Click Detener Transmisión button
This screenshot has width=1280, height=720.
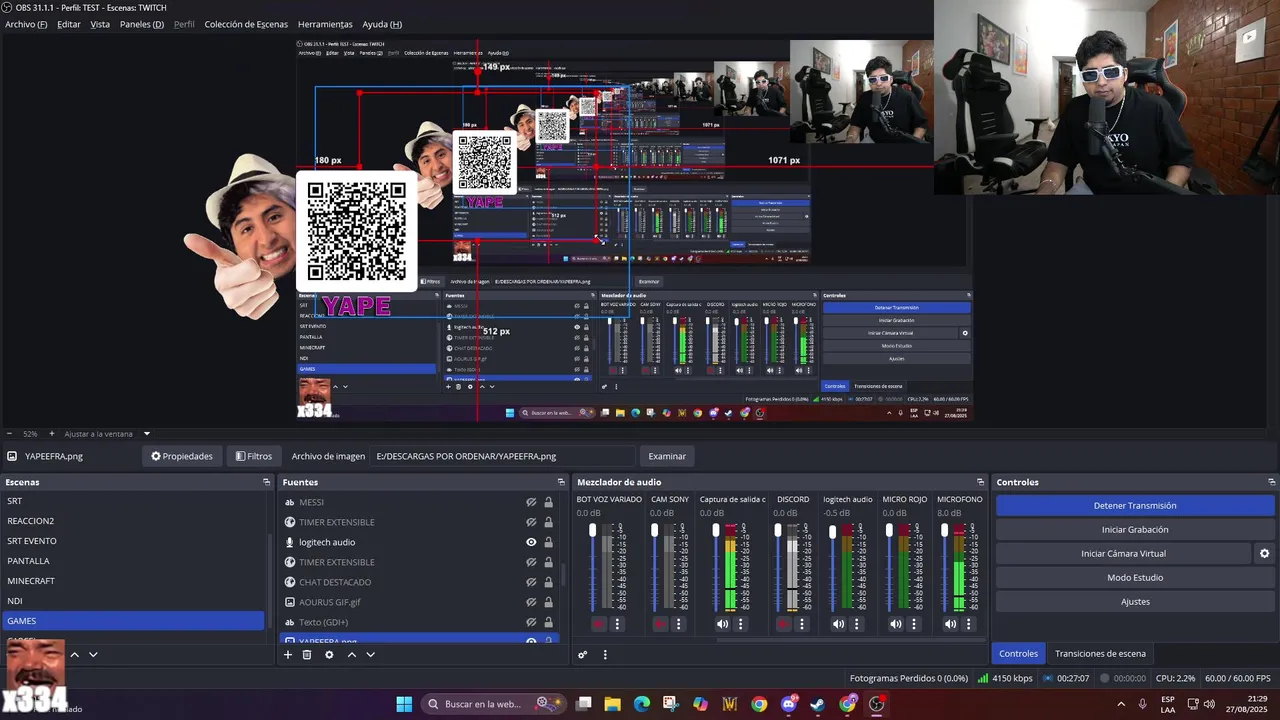pos(1135,506)
